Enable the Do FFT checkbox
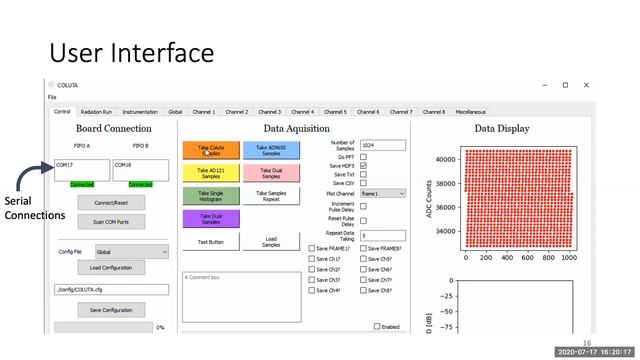Image resolution: width=640 pixels, height=360 pixels. [x=363, y=157]
